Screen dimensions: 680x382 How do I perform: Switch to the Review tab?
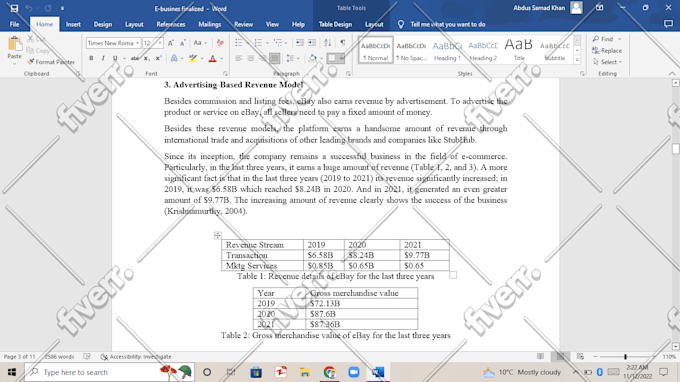coord(244,24)
